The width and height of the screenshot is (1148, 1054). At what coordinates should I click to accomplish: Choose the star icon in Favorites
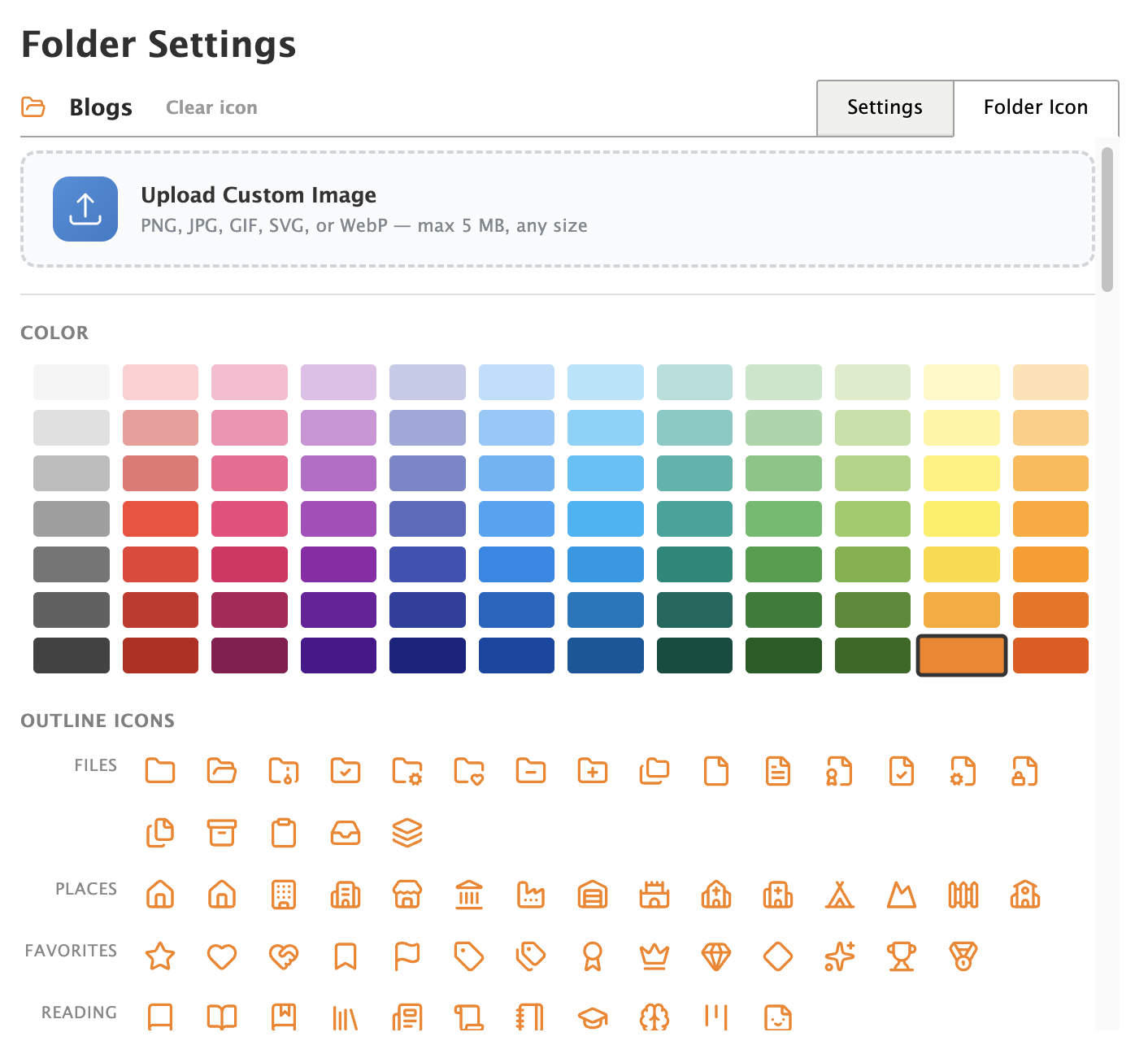coord(160,956)
